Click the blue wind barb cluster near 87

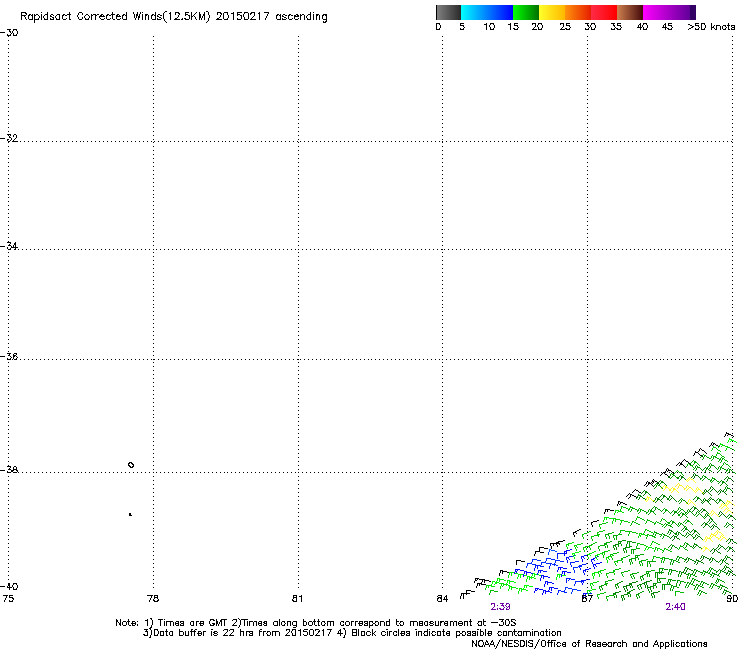pos(557,571)
